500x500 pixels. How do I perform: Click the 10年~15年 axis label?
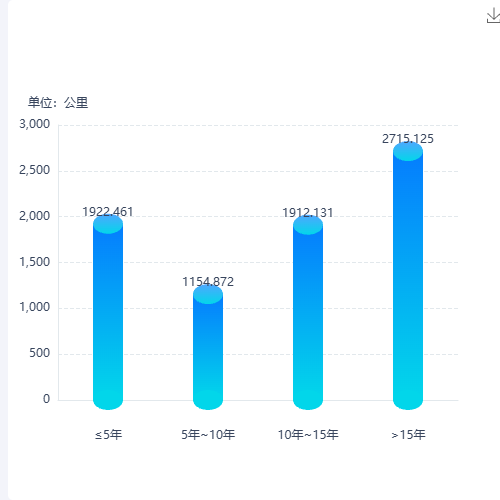tap(308, 435)
